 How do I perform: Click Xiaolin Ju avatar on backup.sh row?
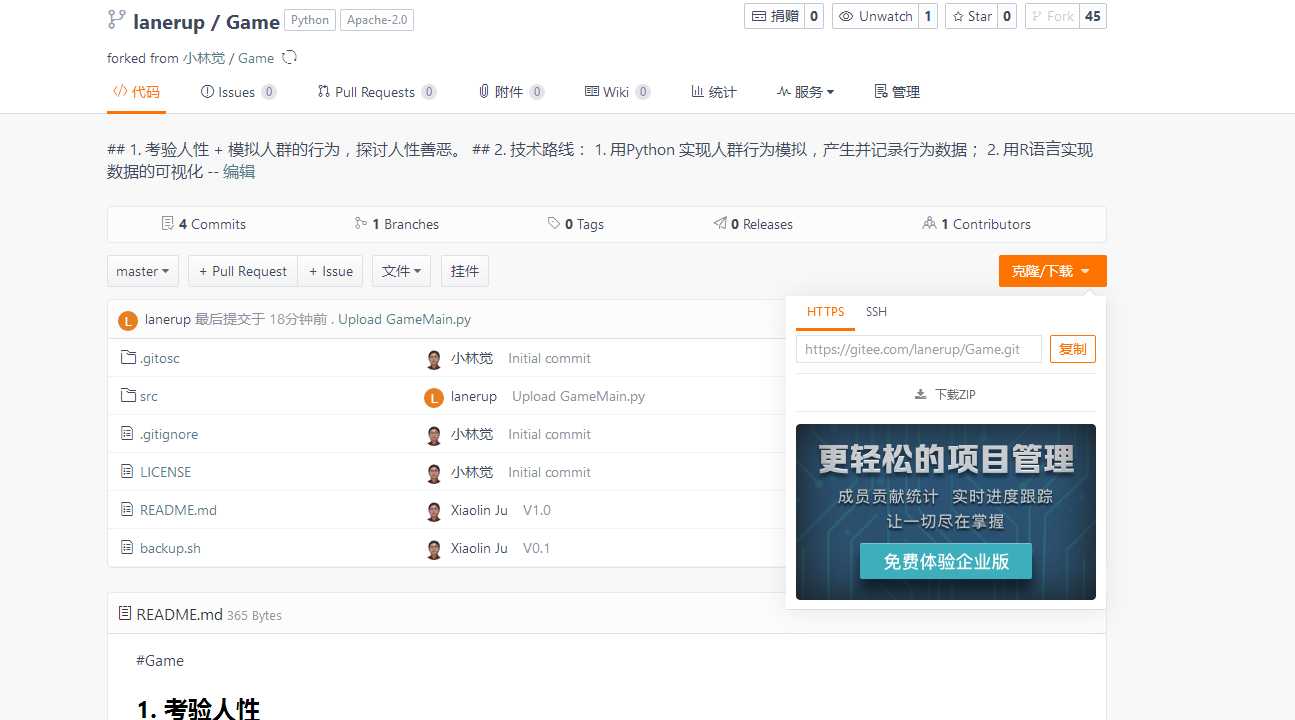point(434,549)
